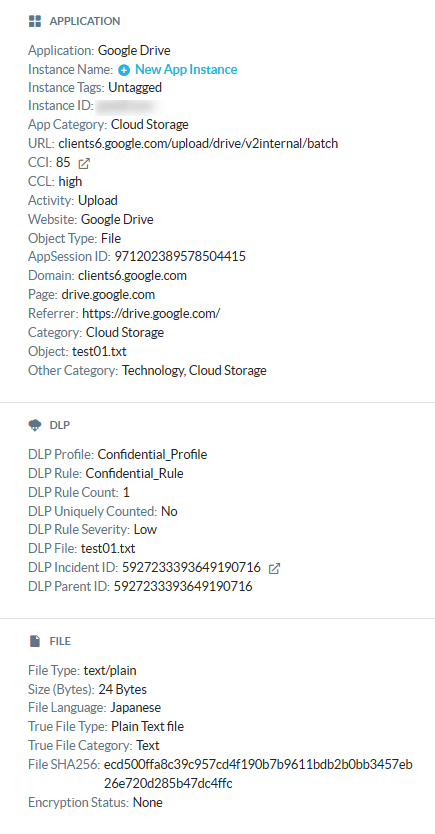Click the File SHA256 hash value
Image resolution: width=435 pixels, height=834 pixels.
(x=258, y=774)
